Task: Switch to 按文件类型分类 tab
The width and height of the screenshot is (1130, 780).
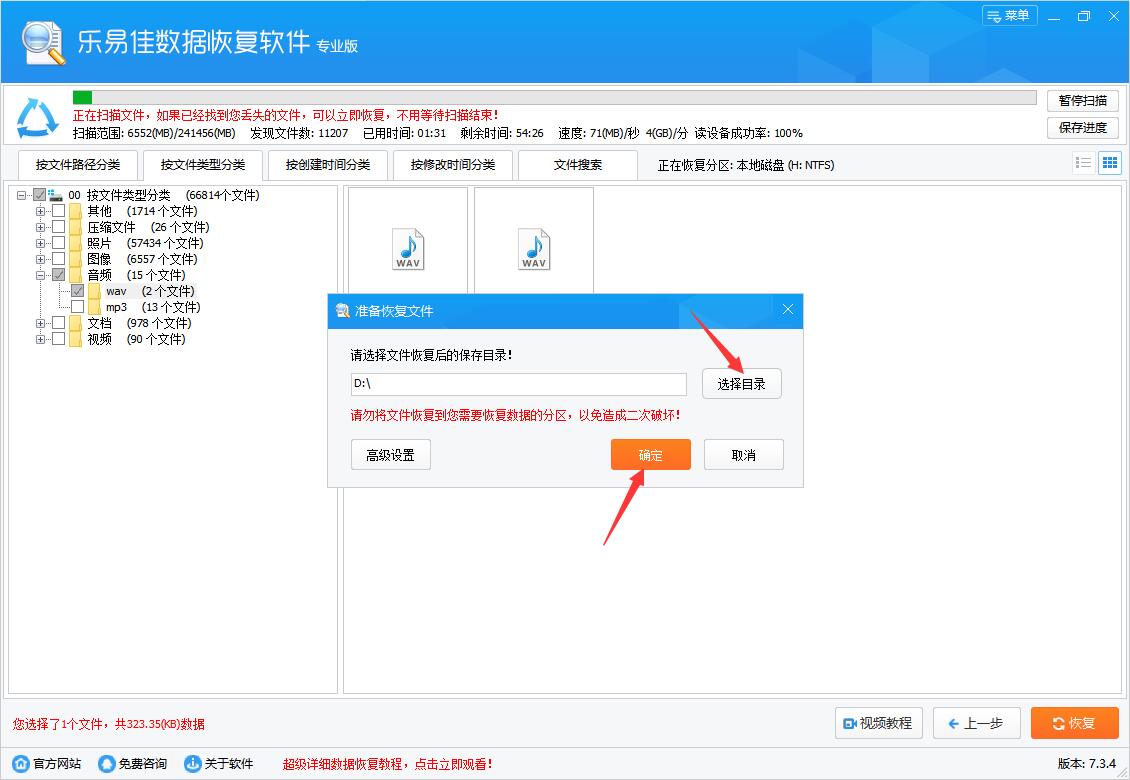Action: click(x=203, y=164)
